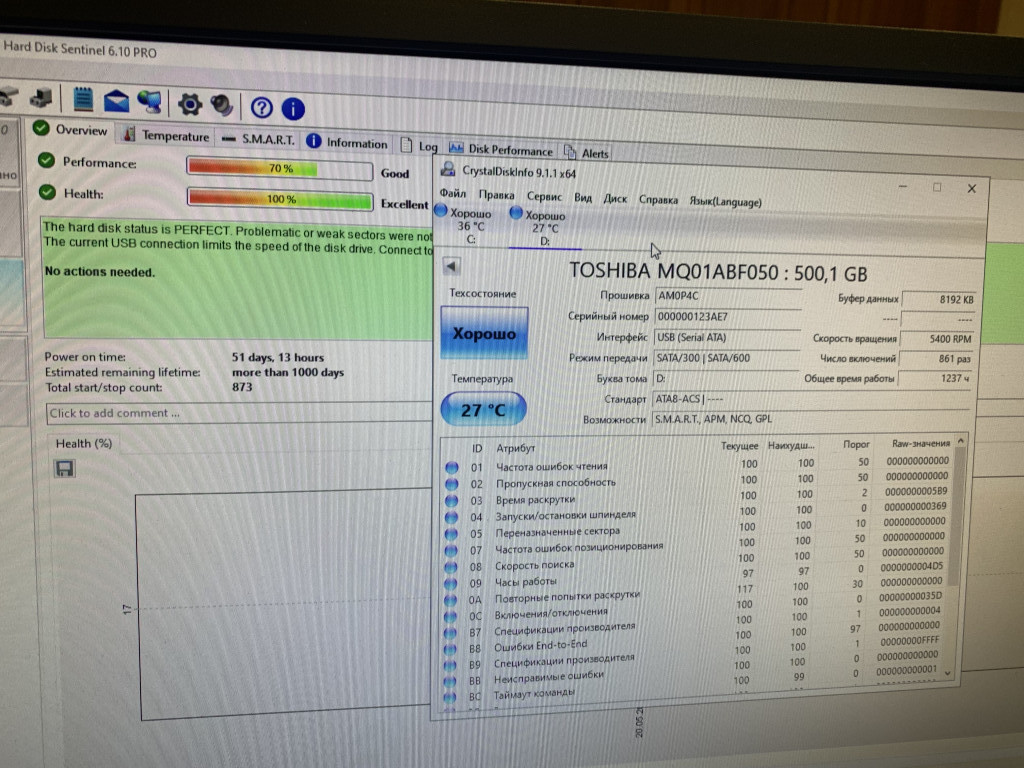The image size is (1024, 768).
Task: Click the Атрибут column header
Action: [x=515, y=448]
